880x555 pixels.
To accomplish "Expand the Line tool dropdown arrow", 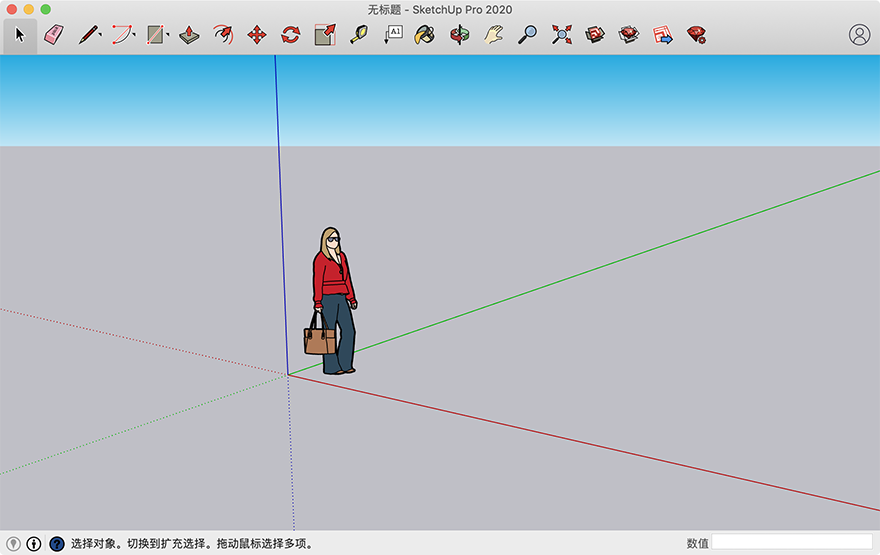I will pyautogui.click(x=100, y=35).
